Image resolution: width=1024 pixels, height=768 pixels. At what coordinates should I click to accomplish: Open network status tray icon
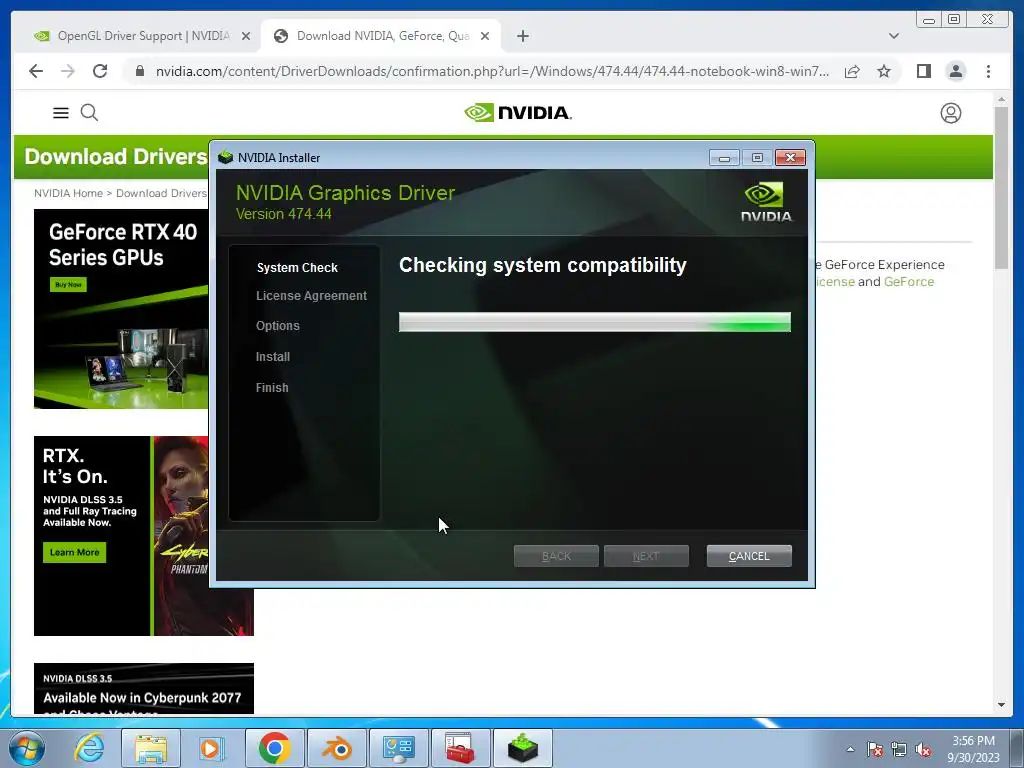[899, 749]
